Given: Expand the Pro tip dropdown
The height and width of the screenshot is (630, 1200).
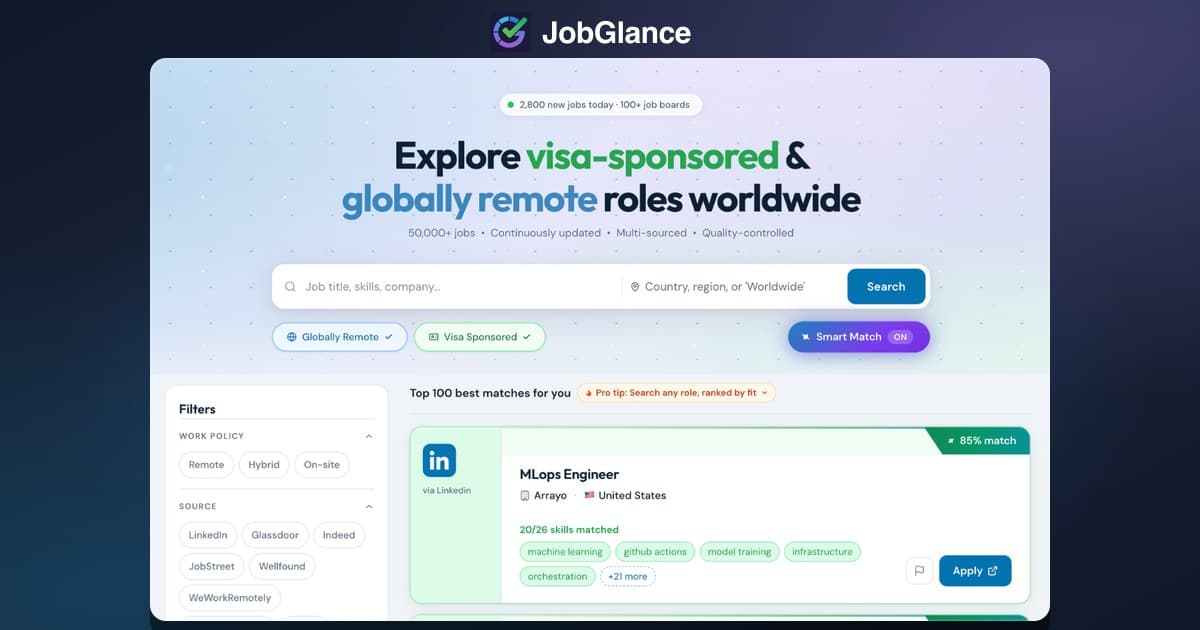Looking at the screenshot, I should point(676,393).
